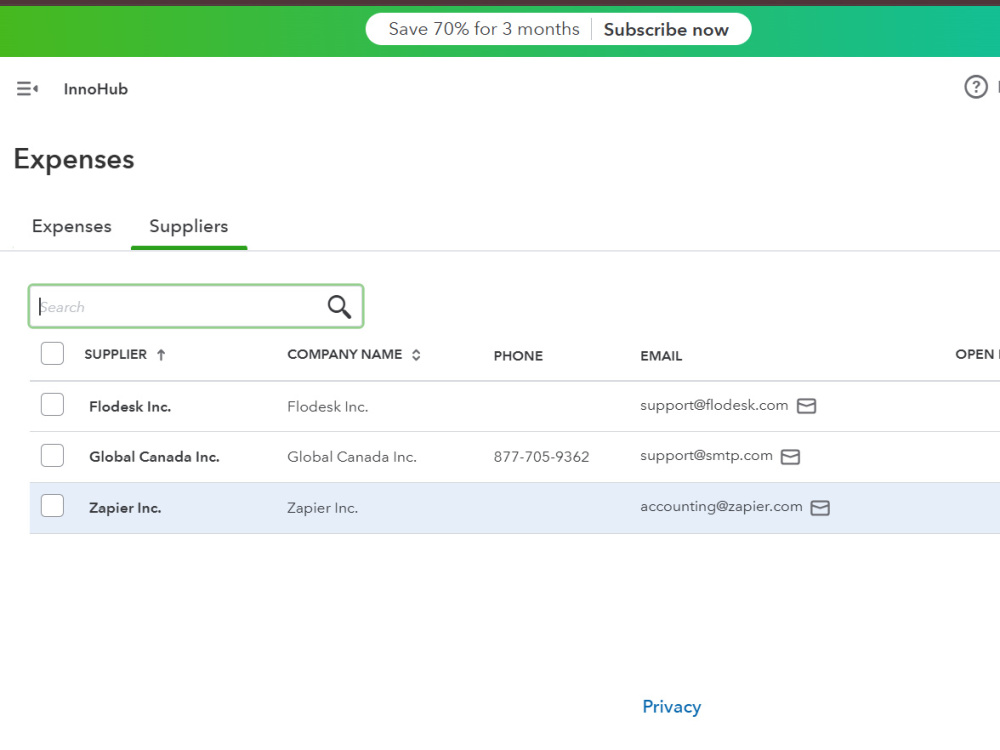Click email support@smtp.com
This screenshot has height=750, width=1000.
point(706,456)
